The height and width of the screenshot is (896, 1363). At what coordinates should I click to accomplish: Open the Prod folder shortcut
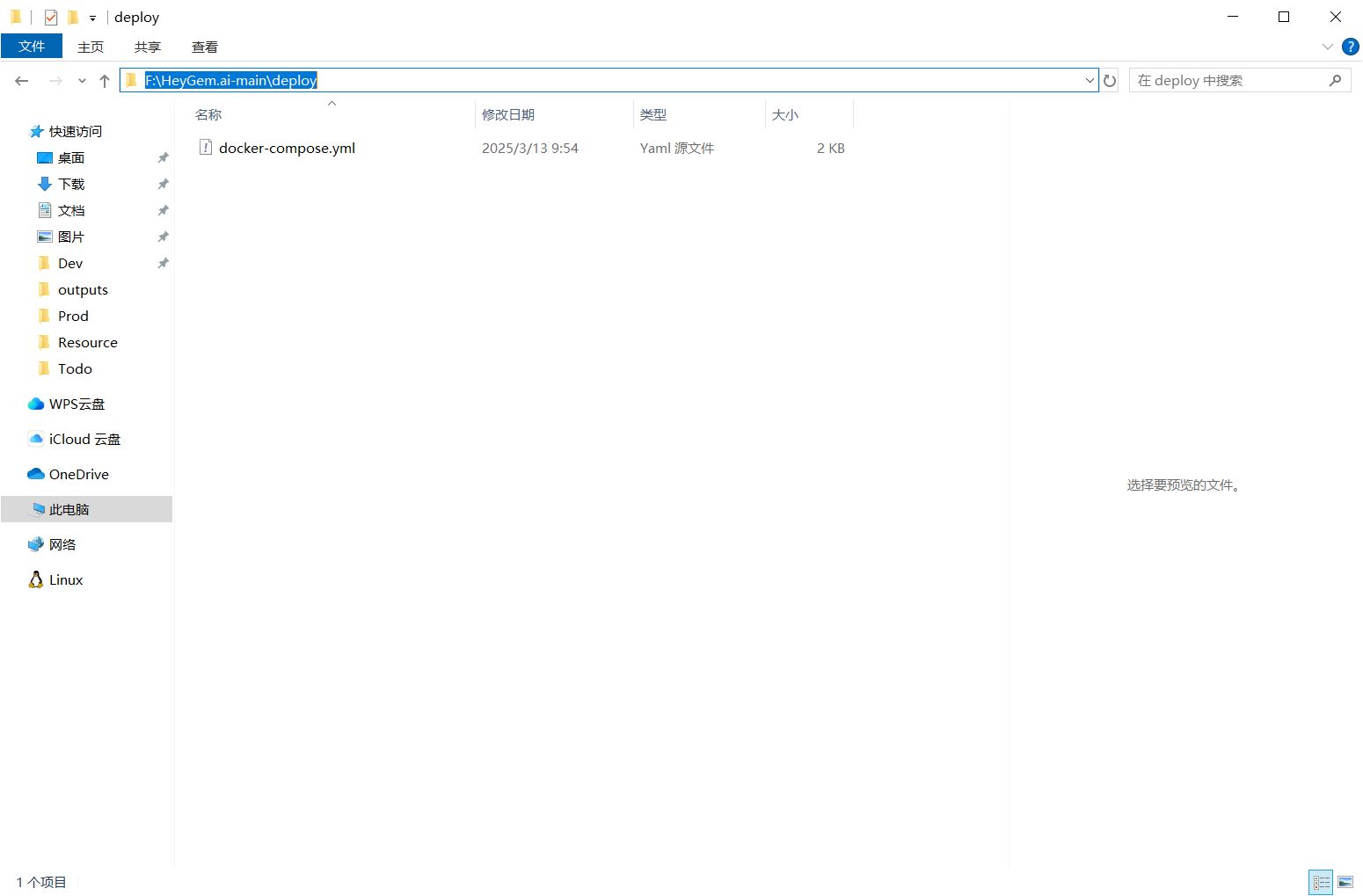[72, 316]
